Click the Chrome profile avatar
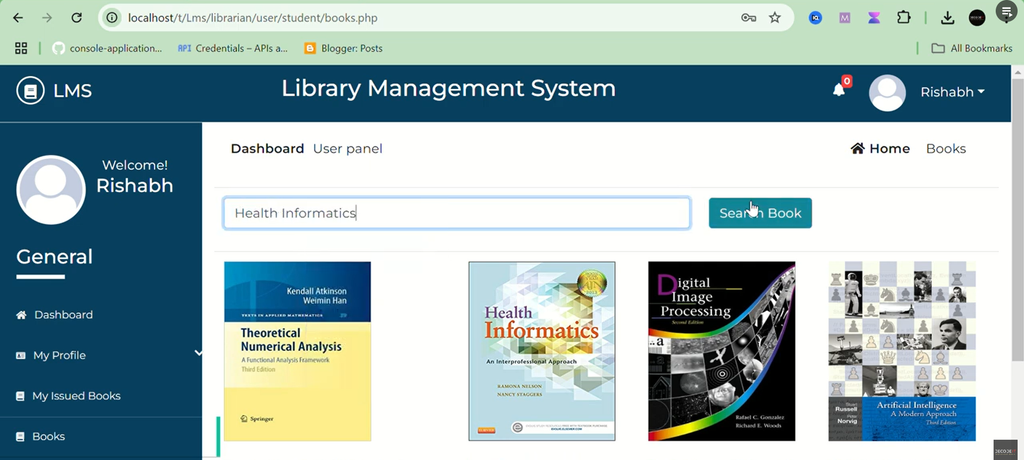The height and width of the screenshot is (460, 1024). point(977,18)
